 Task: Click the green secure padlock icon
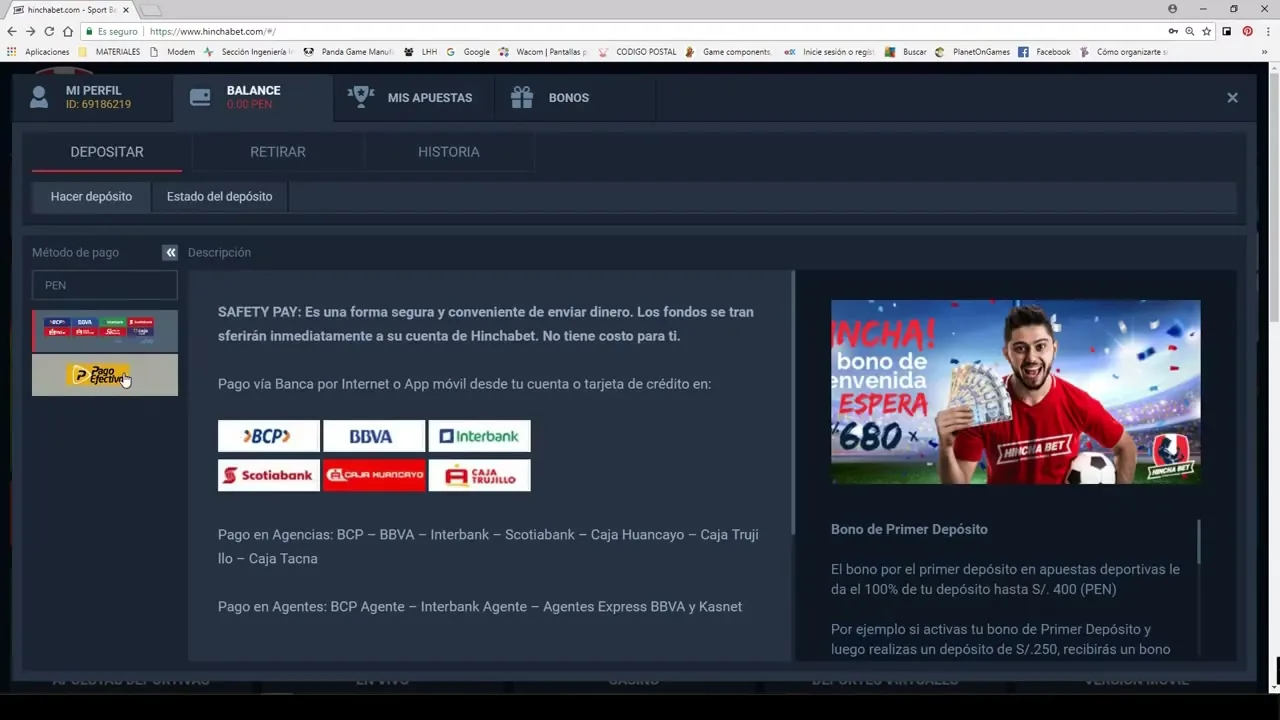coord(89,31)
